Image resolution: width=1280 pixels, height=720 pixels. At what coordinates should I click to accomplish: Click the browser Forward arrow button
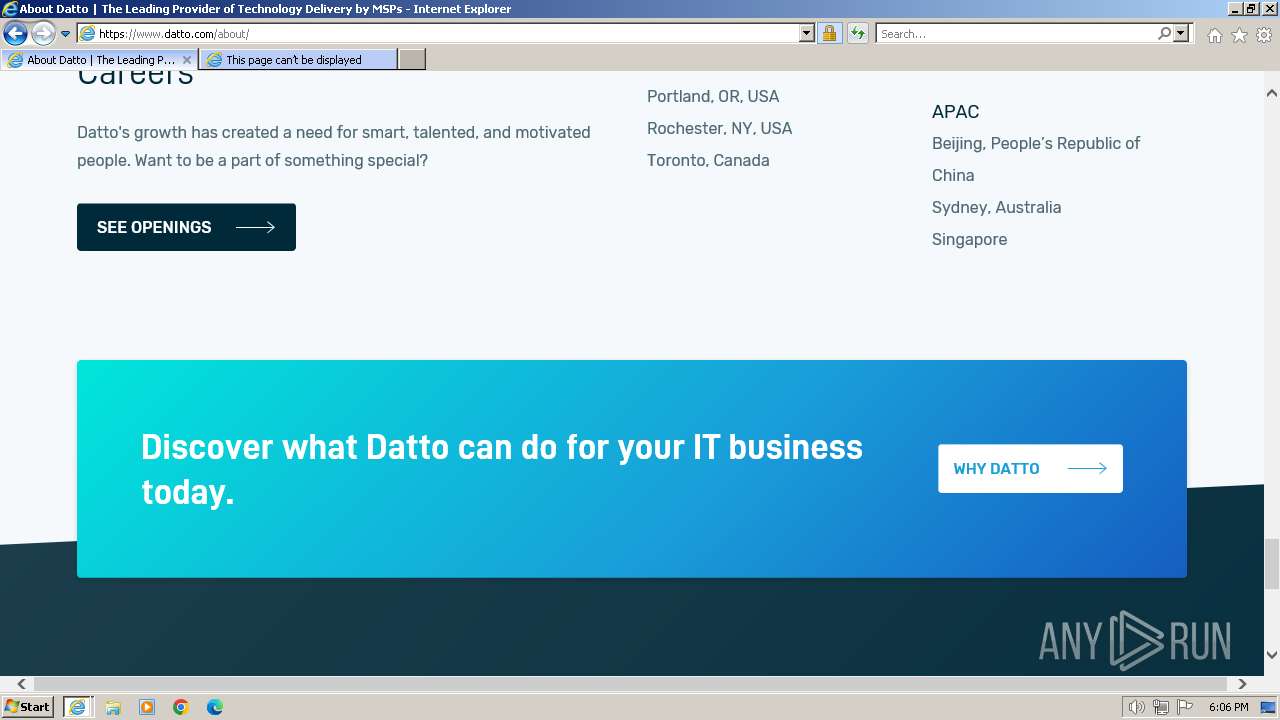(x=43, y=33)
